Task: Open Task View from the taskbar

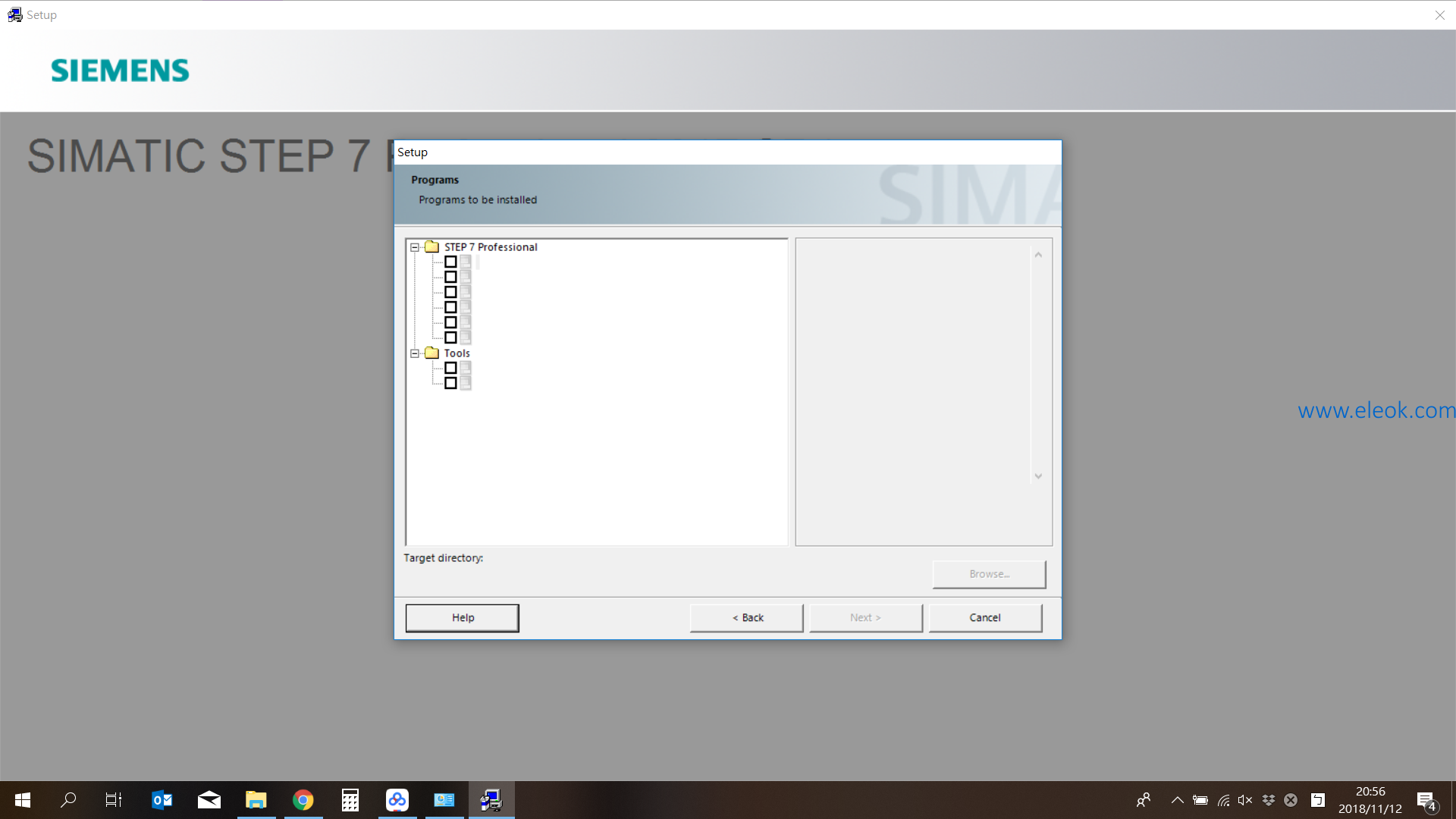Action: [114, 800]
